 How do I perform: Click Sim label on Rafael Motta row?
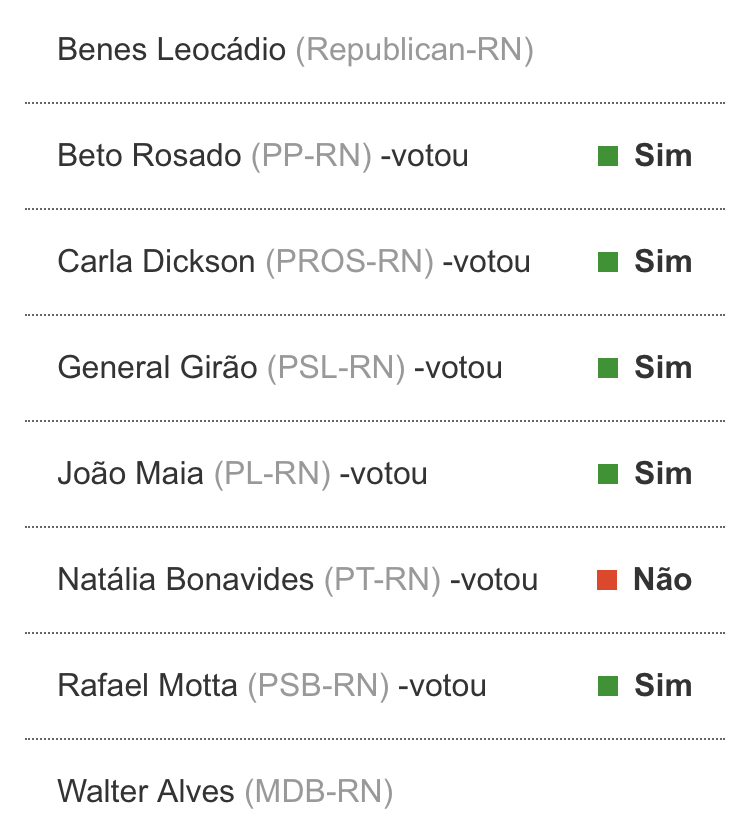(663, 686)
